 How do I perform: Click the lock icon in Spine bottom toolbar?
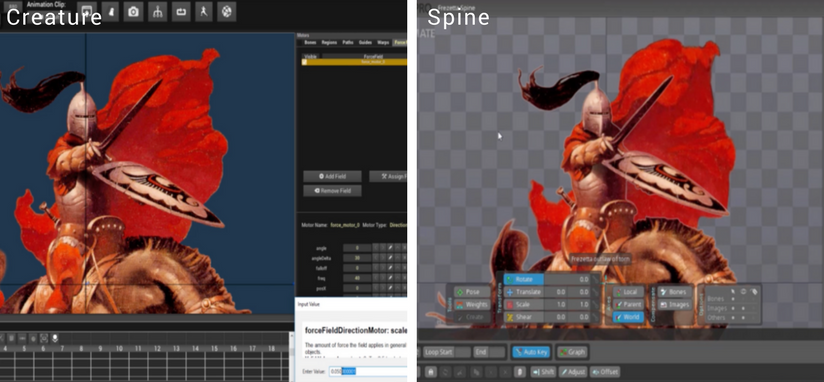coord(430,372)
